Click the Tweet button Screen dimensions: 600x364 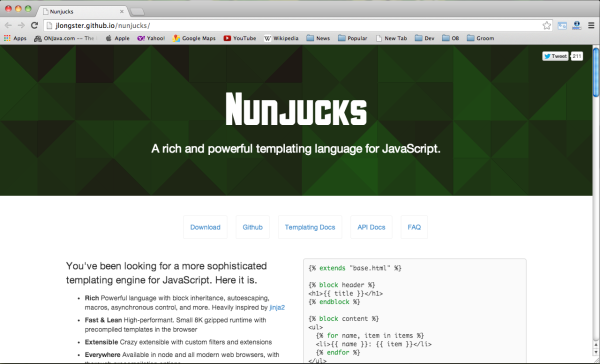(555, 56)
